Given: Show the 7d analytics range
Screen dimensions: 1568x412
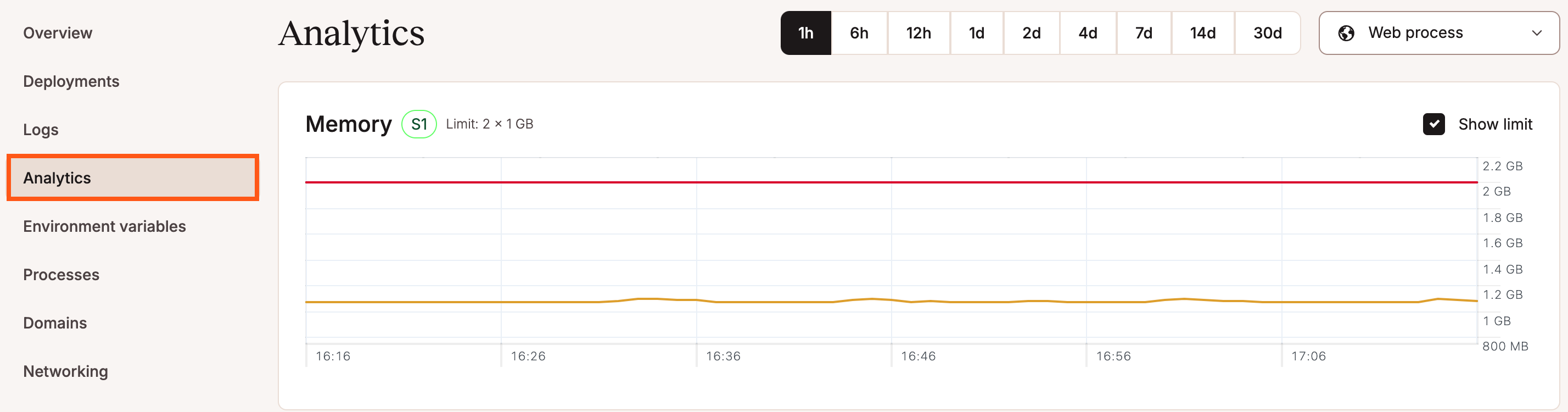Looking at the screenshot, I should click(1143, 33).
